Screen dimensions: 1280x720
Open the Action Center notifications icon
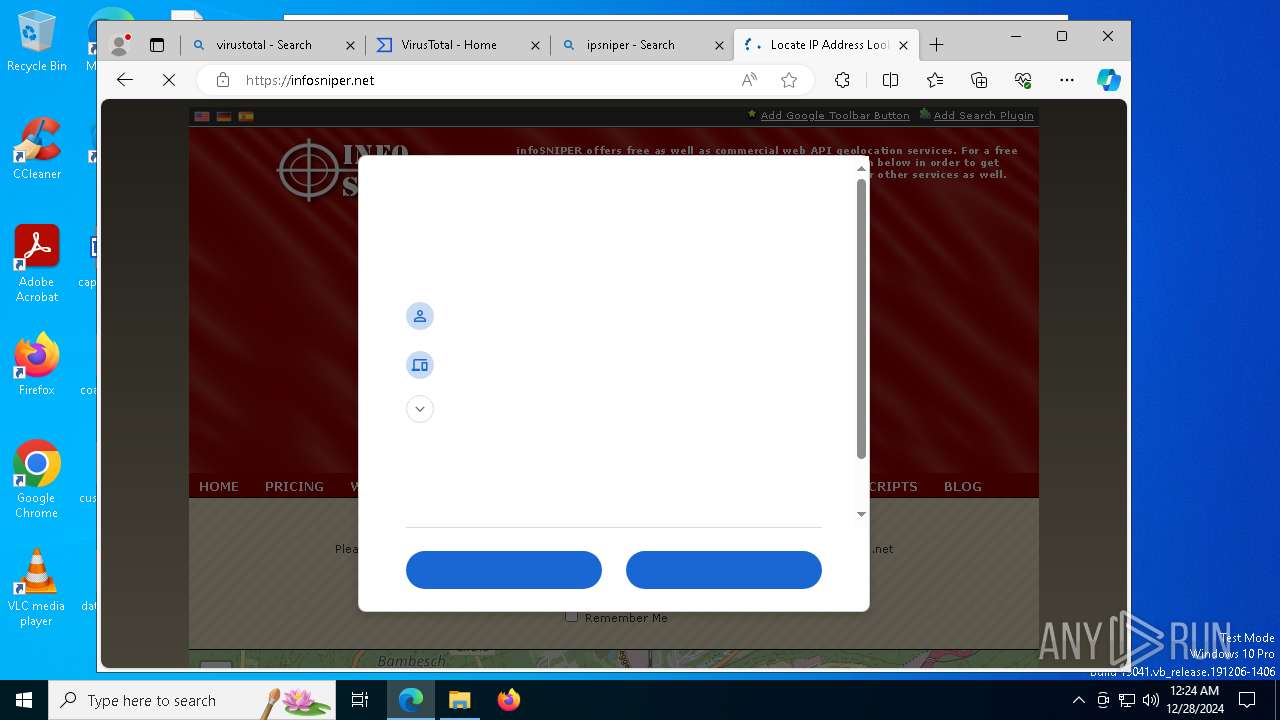(1248, 700)
